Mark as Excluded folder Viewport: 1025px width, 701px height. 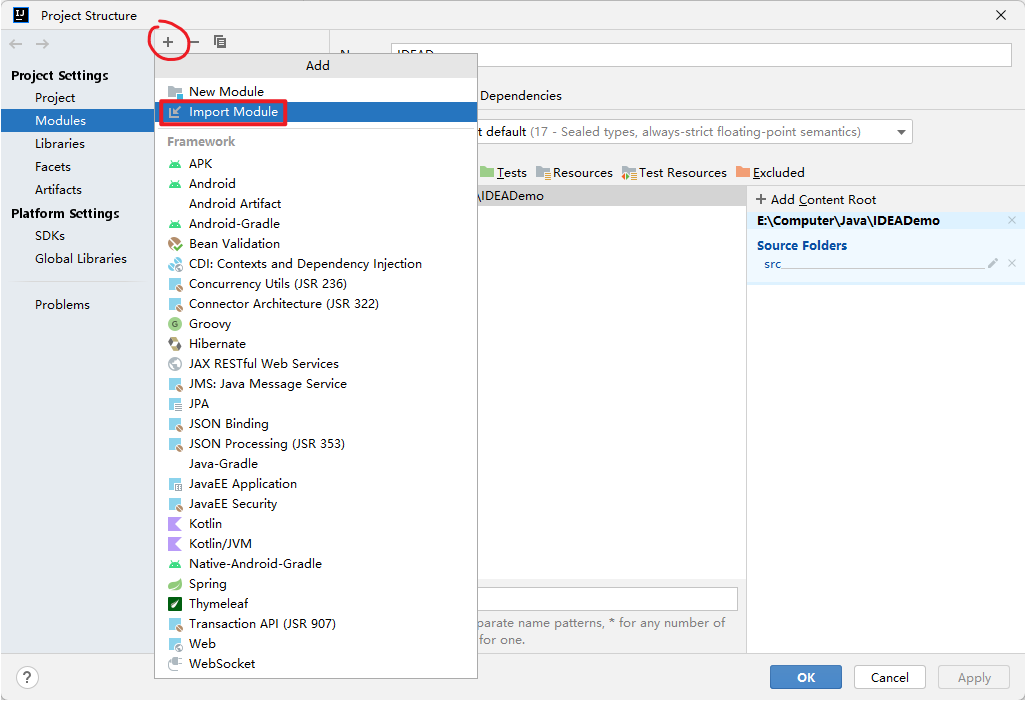(771, 173)
